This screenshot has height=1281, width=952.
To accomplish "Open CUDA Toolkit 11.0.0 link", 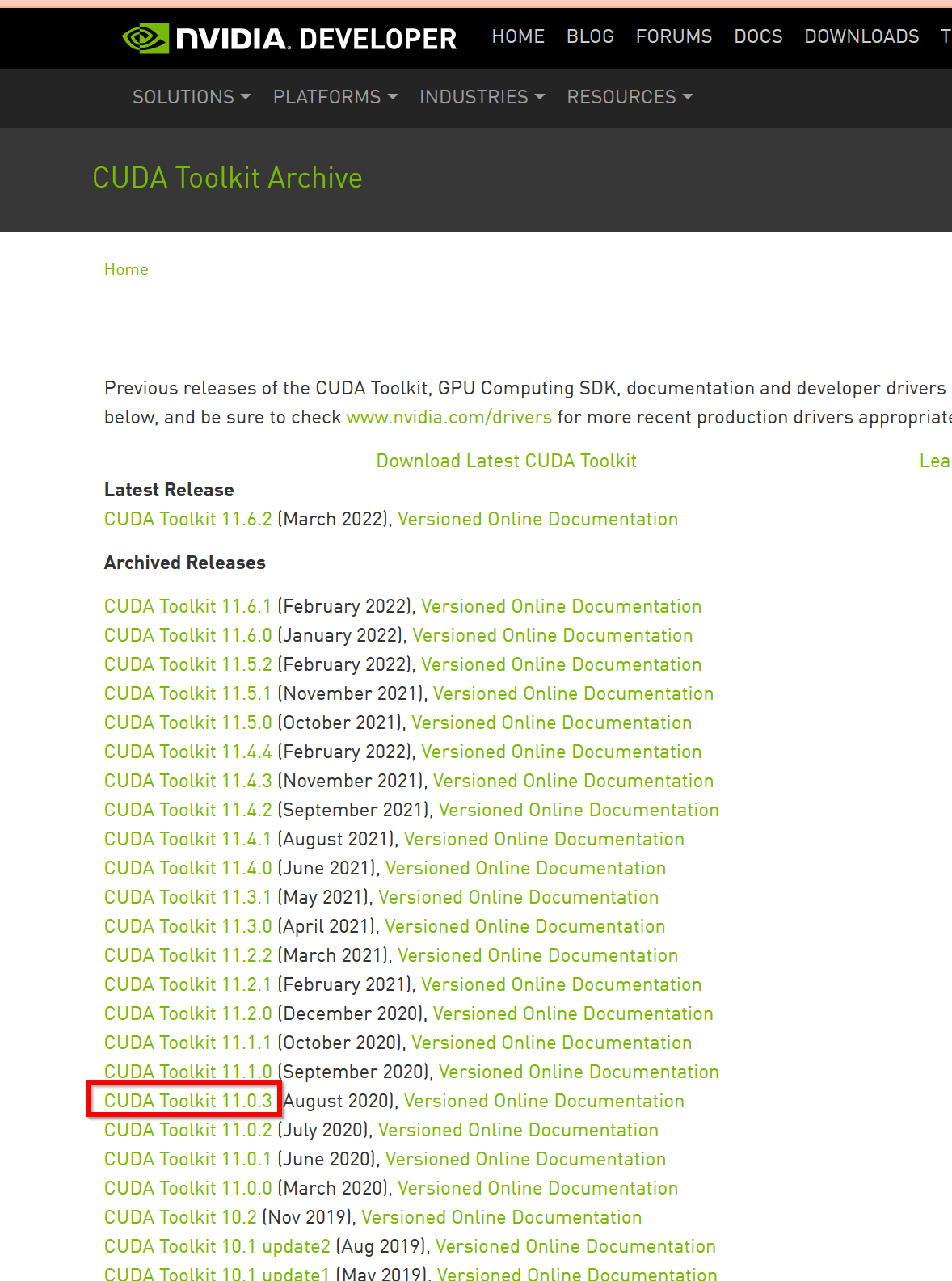I will tap(188, 1188).
